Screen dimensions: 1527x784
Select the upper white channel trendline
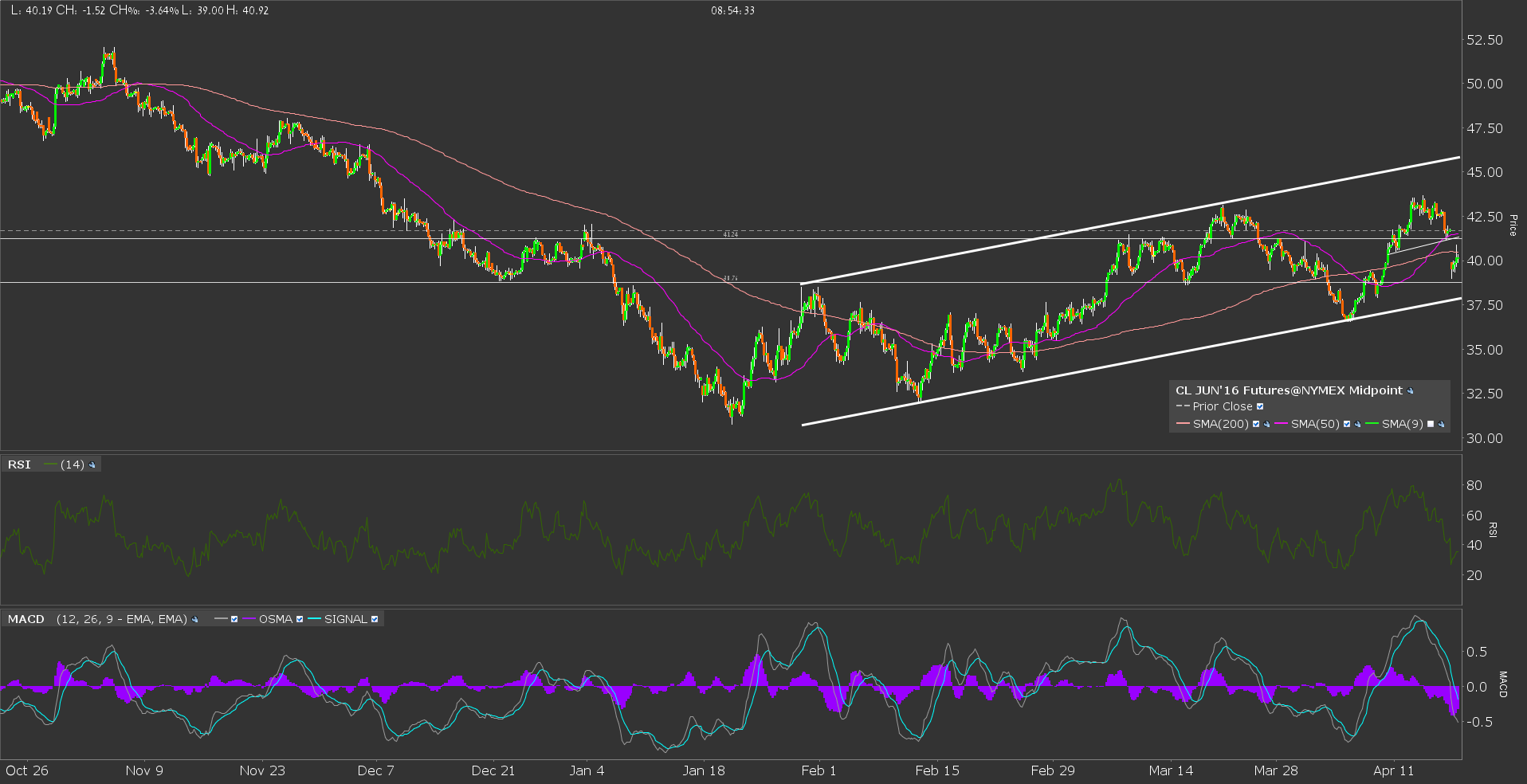tap(1130, 221)
